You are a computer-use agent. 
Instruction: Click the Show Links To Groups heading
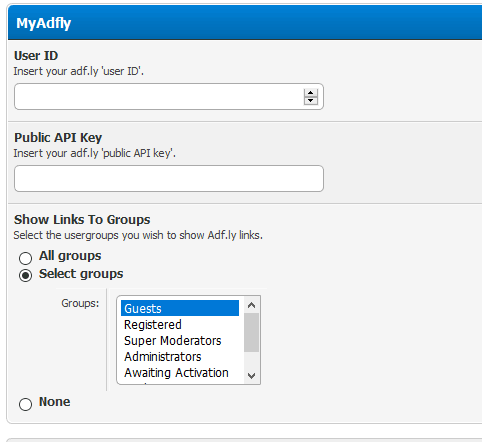tap(82, 220)
